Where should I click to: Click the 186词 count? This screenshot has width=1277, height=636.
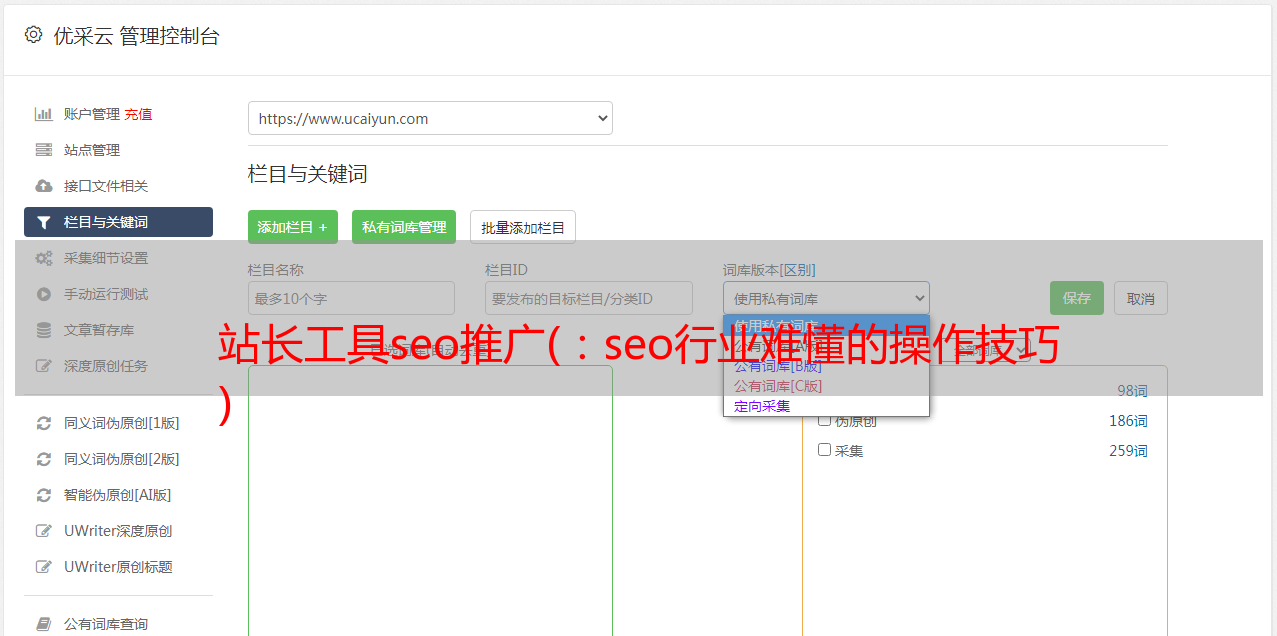coord(1128,421)
